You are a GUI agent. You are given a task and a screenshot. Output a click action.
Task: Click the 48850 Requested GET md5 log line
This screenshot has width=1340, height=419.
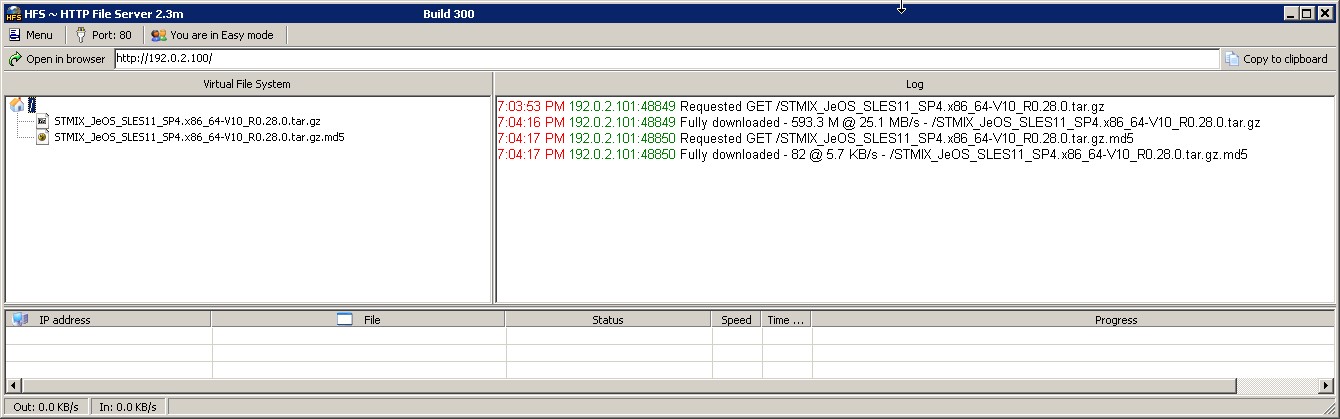[814, 138]
